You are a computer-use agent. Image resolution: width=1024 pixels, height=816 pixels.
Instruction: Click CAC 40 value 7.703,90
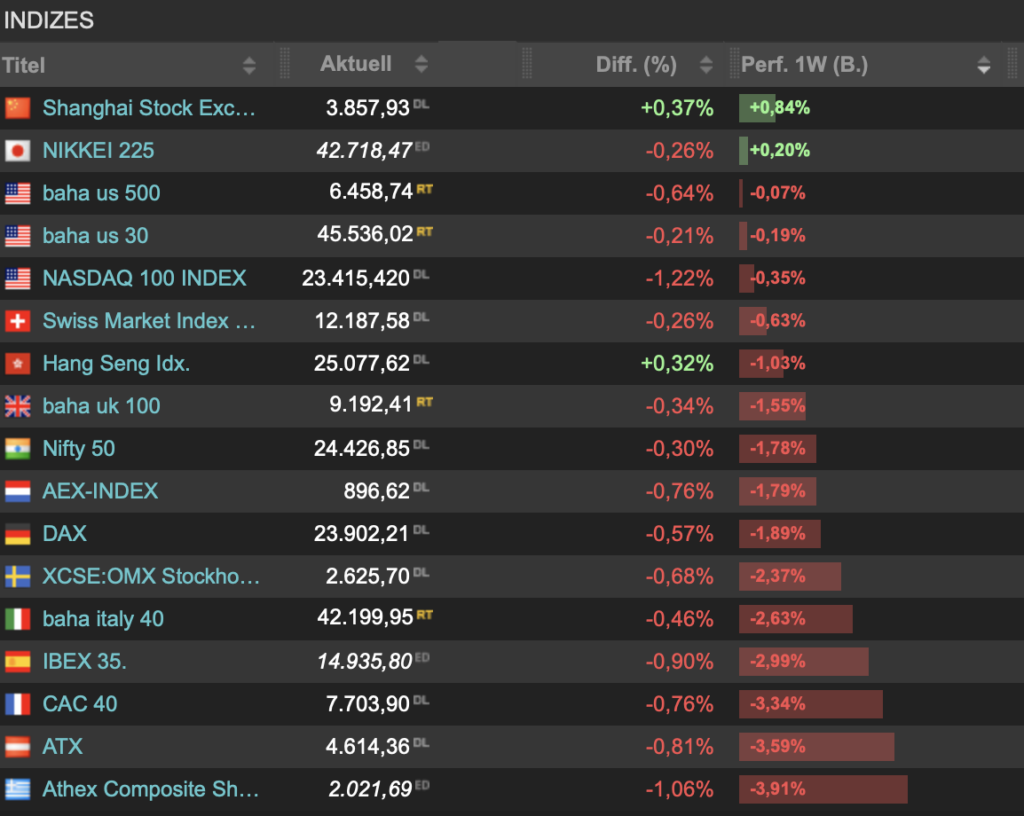pyautogui.click(x=368, y=704)
